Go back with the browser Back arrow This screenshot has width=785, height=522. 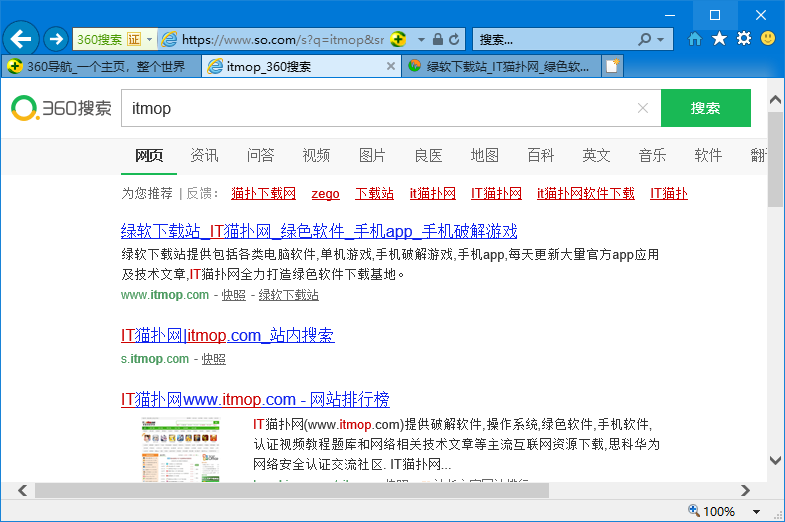(x=21, y=39)
